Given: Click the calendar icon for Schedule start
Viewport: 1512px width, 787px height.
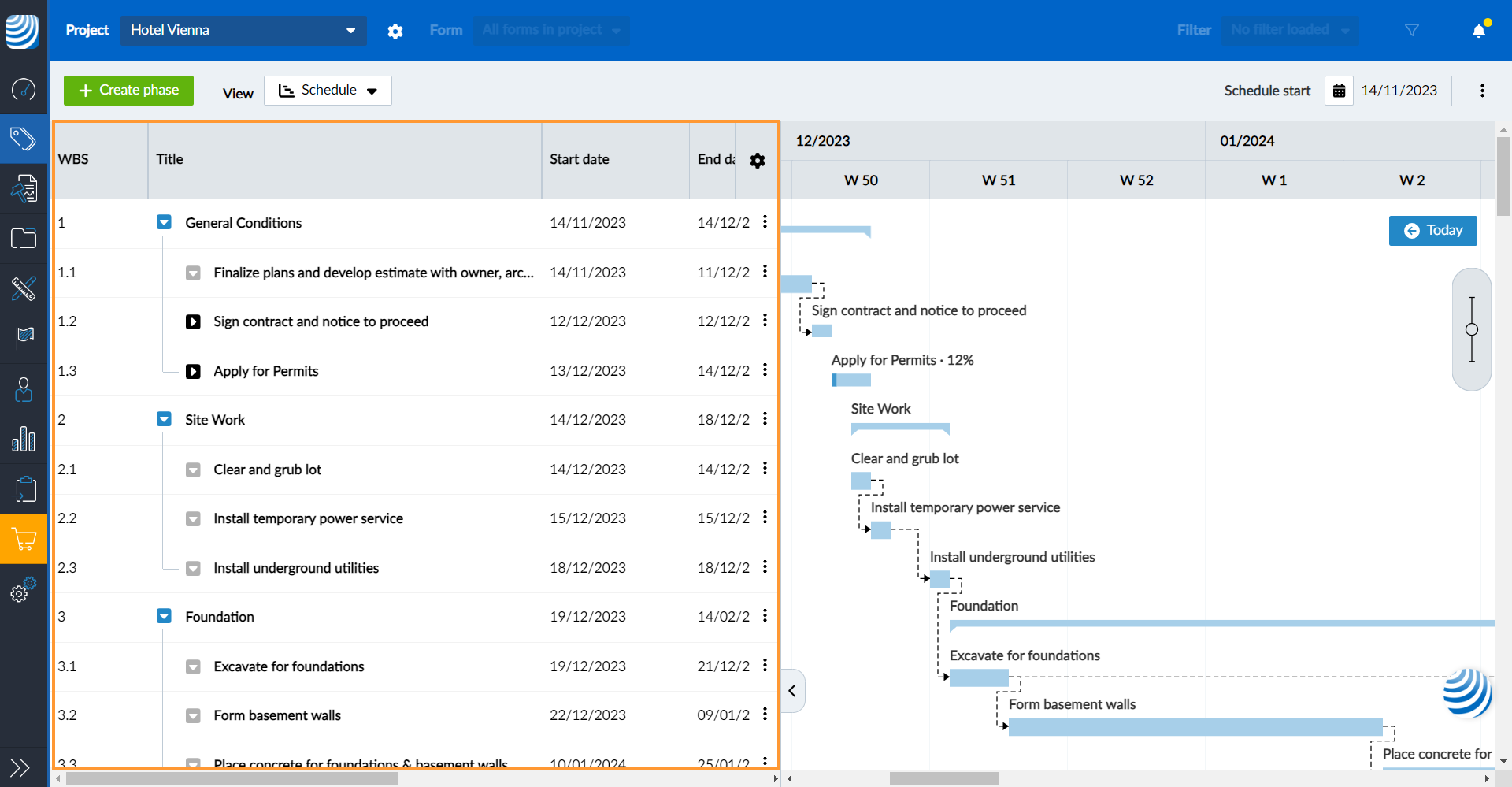Looking at the screenshot, I should pos(1339,91).
